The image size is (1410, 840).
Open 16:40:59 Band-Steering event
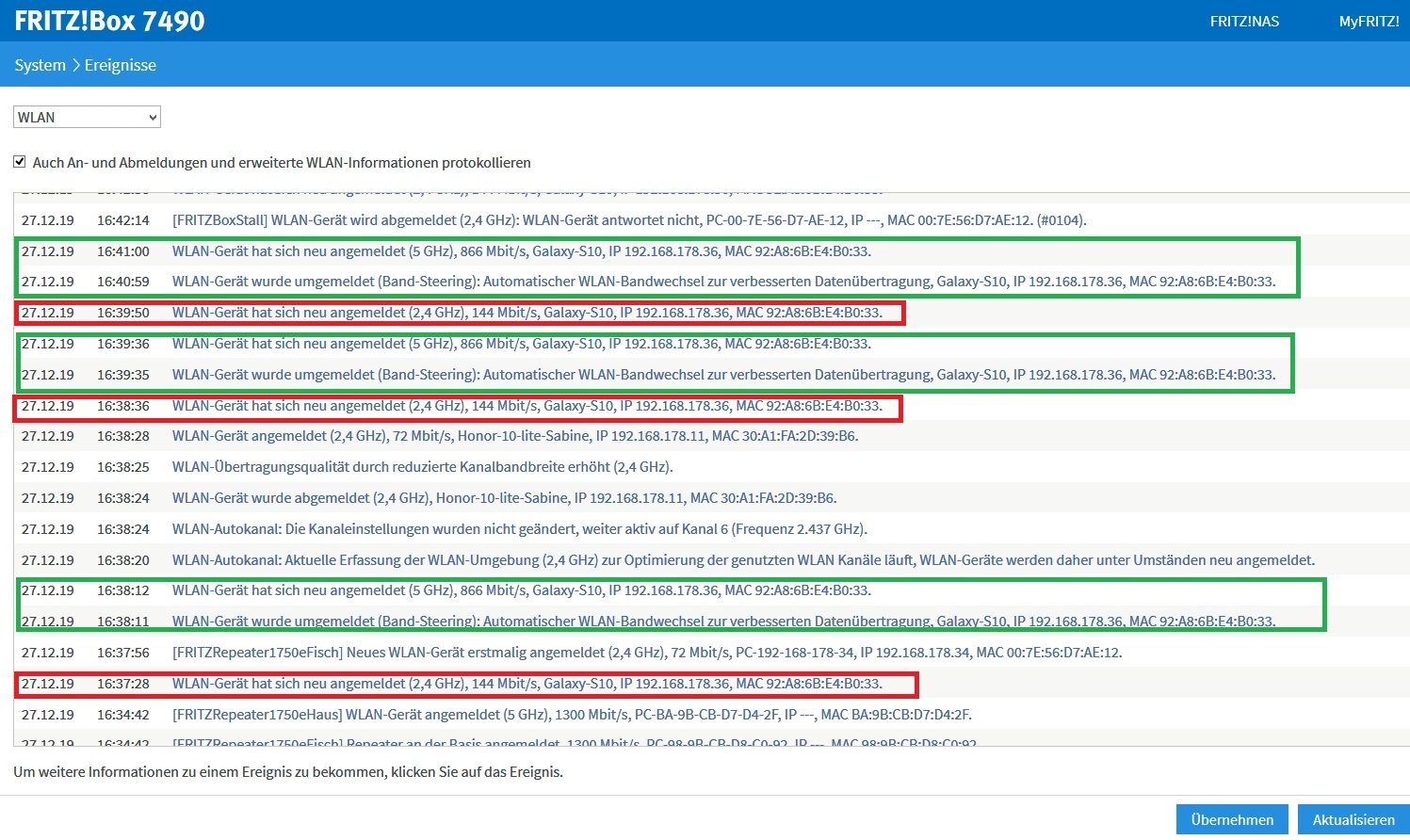tap(723, 282)
